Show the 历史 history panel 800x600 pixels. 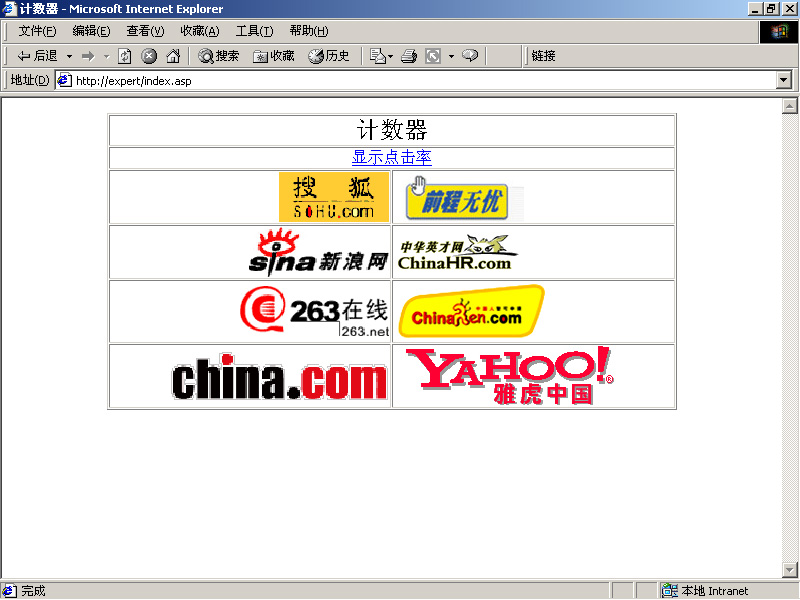coord(329,56)
